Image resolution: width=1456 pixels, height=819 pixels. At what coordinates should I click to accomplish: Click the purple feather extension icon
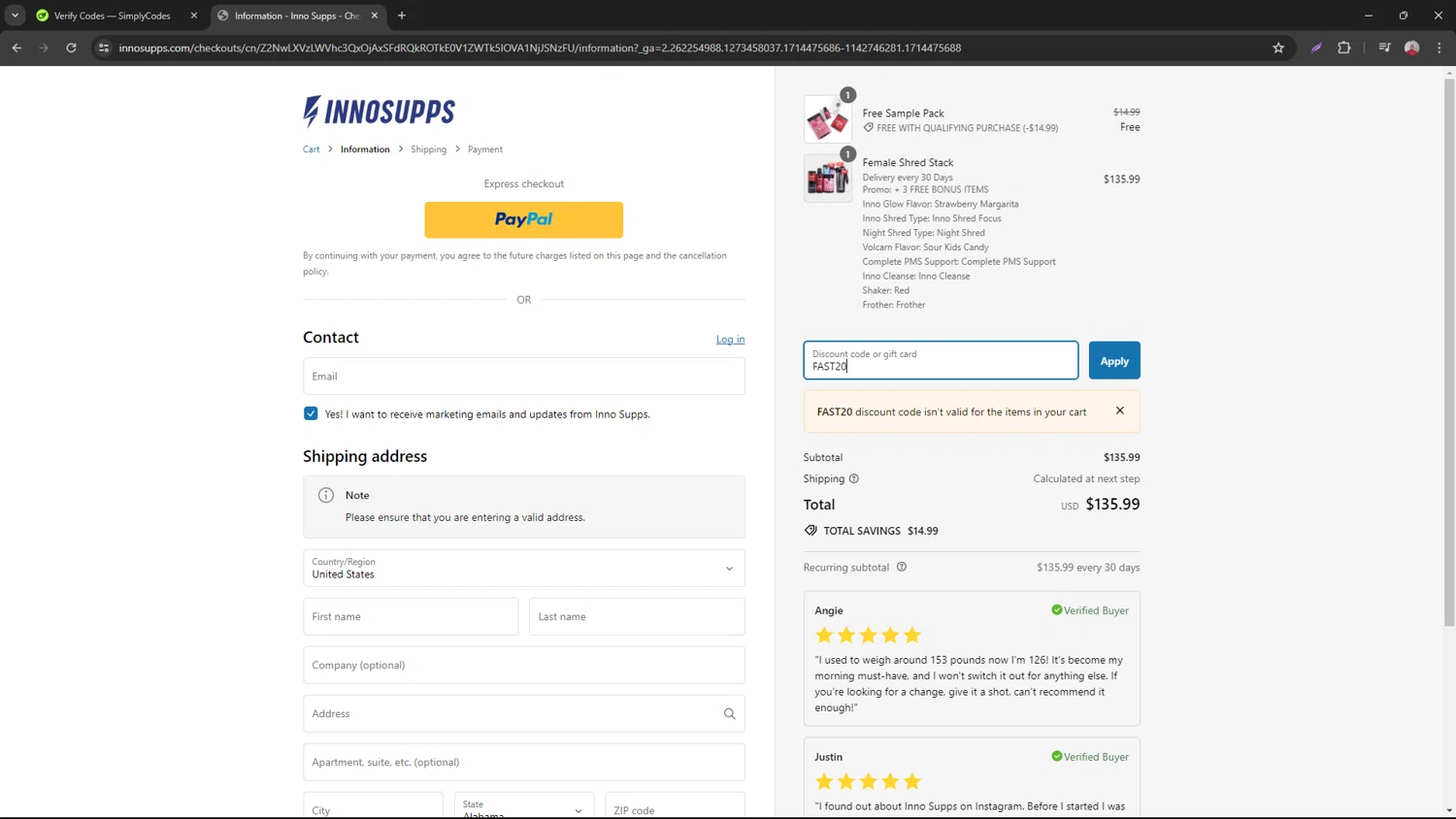[x=1316, y=48]
